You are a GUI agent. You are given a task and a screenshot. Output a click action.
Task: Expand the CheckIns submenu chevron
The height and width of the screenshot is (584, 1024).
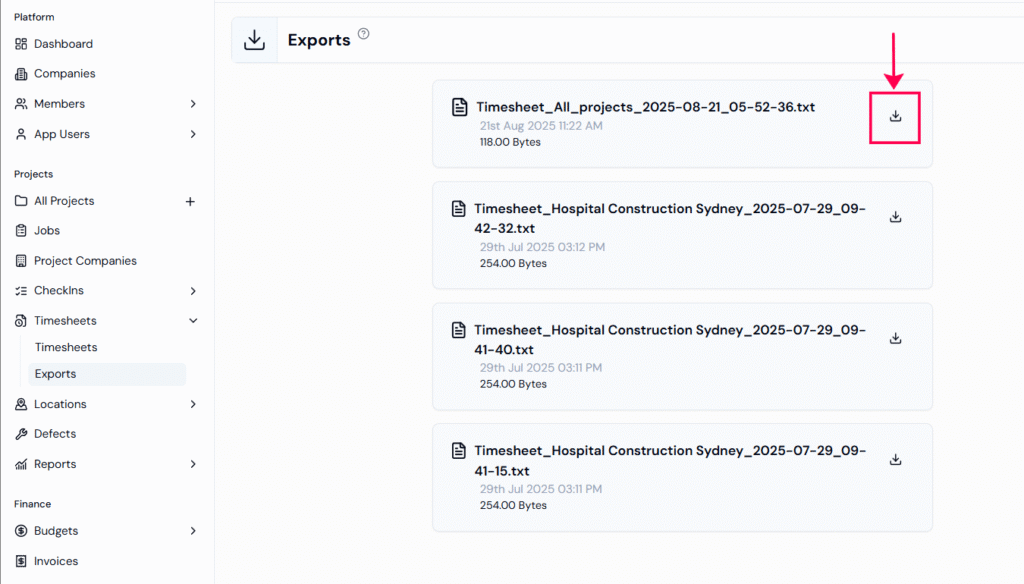(193, 291)
